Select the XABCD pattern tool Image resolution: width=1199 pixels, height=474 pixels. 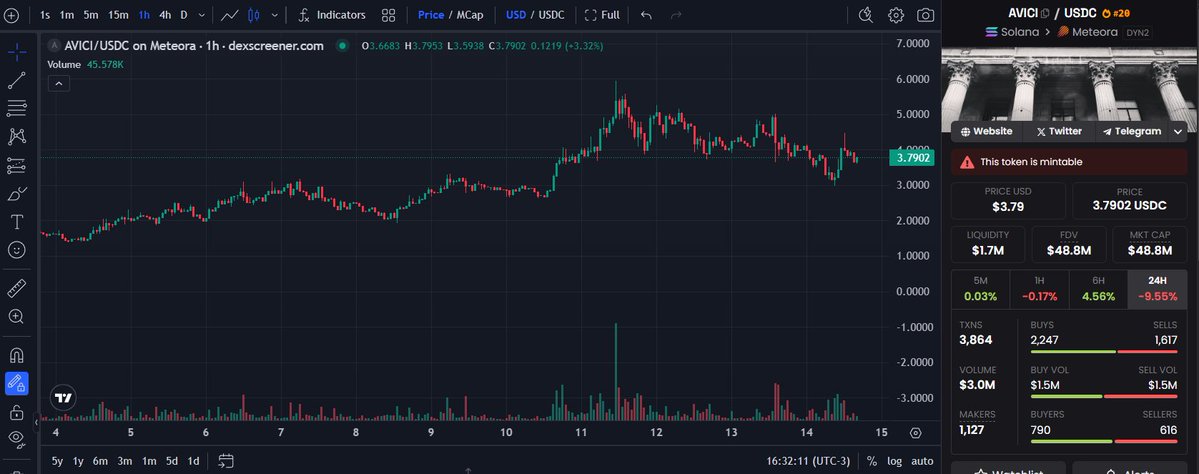(x=17, y=136)
